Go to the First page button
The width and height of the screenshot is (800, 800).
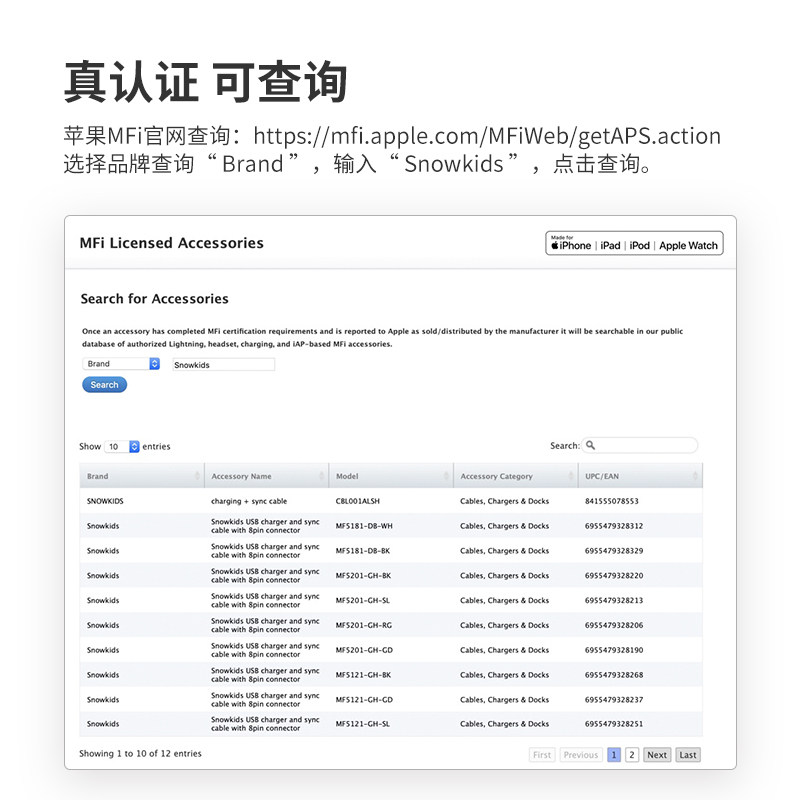point(542,755)
